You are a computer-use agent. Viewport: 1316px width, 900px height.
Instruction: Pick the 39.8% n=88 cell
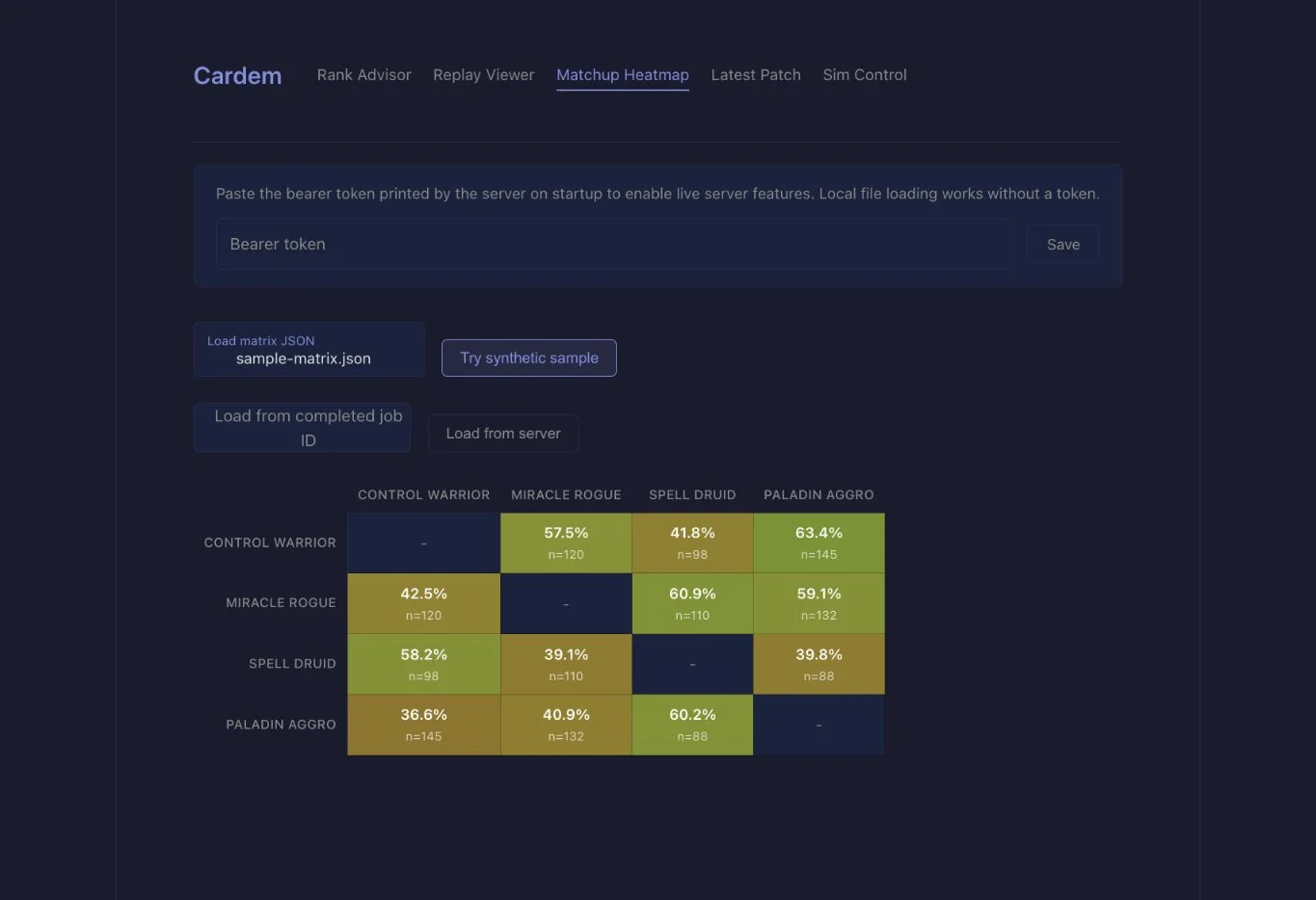(x=819, y=664)
